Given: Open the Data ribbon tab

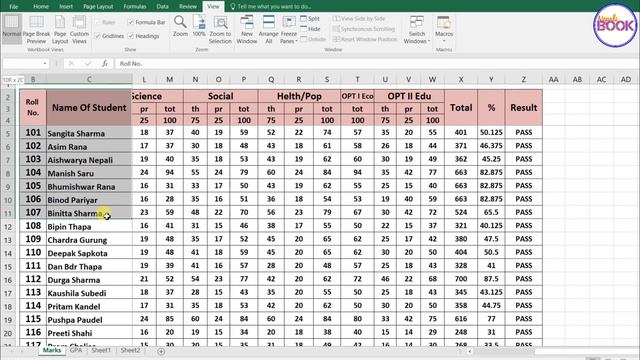Looking at the screenshot, I should 162,7.
